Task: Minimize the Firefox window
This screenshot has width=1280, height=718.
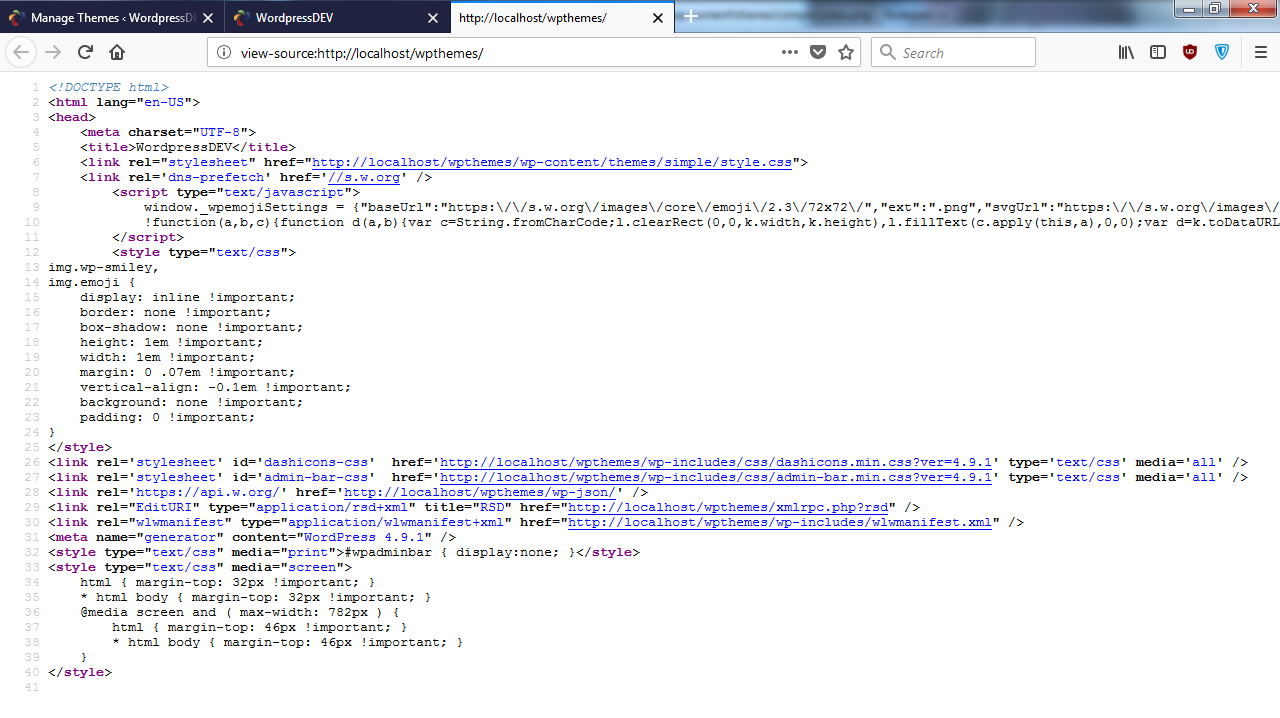Action: click(1189, 8)
